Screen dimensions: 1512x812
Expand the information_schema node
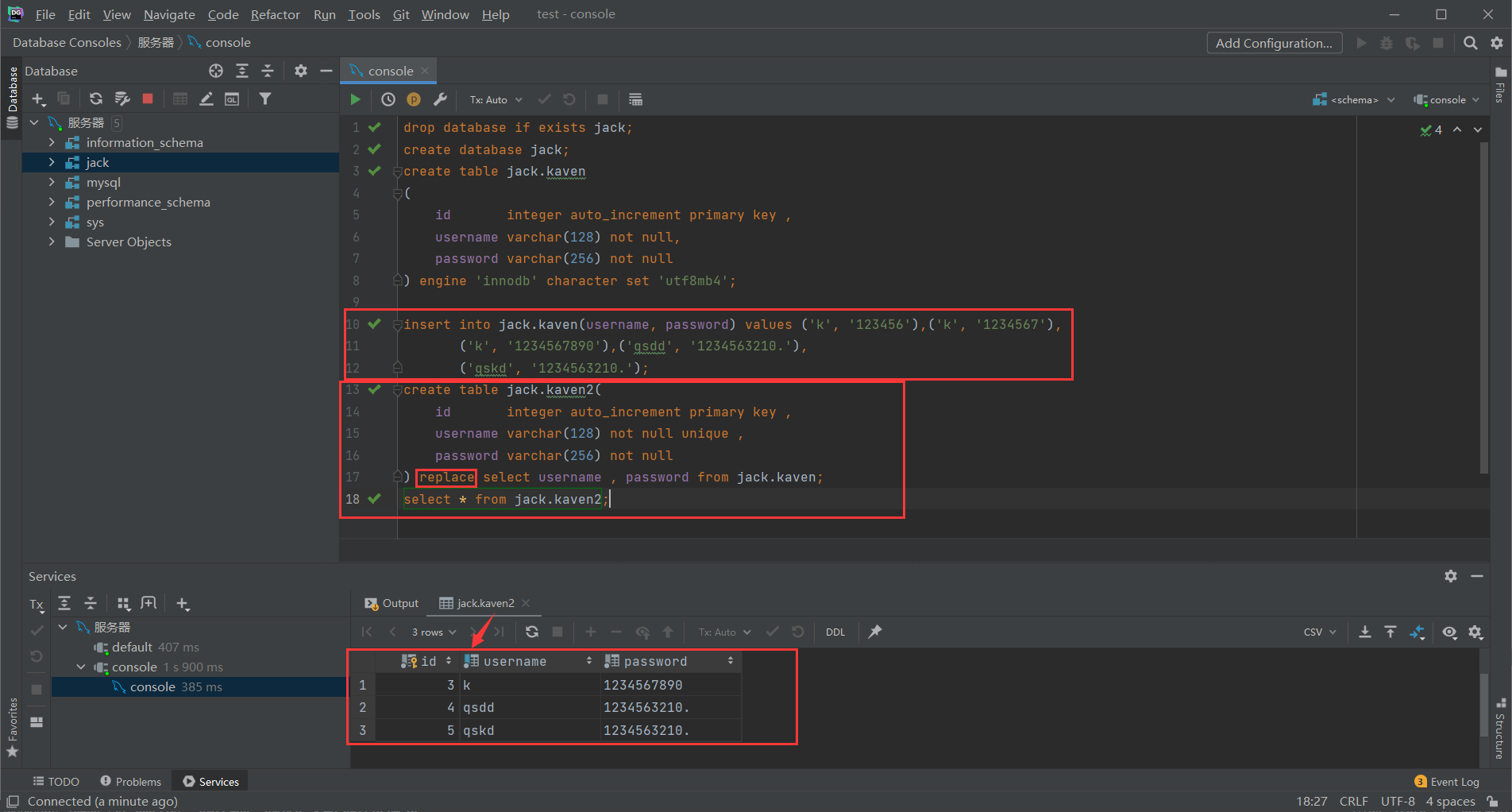click(x=52, y=142)
